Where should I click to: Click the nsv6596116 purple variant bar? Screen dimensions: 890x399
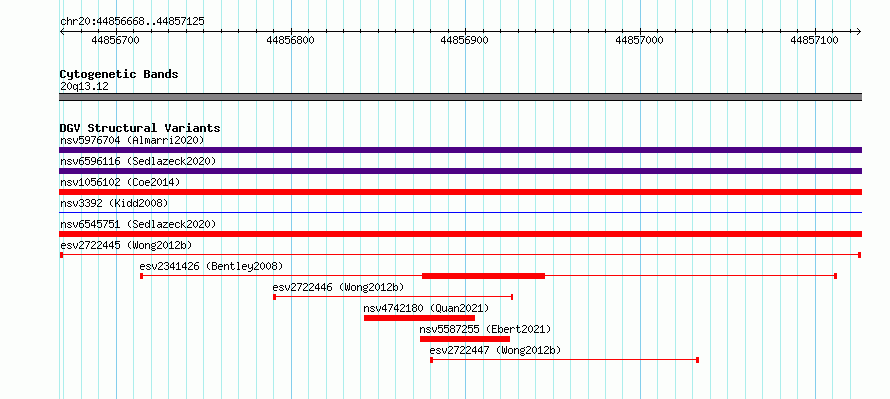point(460,171)
